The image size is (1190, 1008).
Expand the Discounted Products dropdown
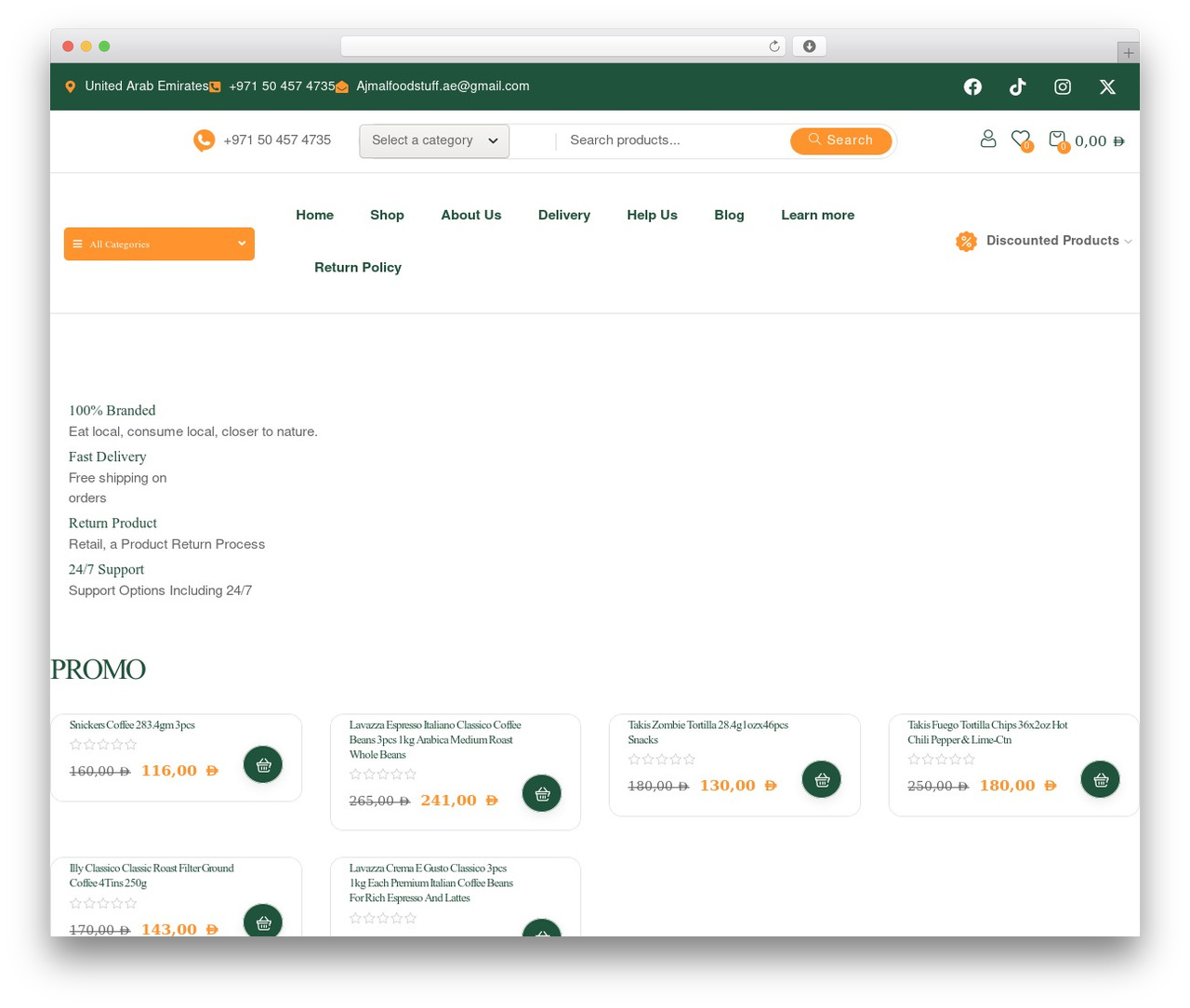pyautogui.click(x=1044, y=241)
